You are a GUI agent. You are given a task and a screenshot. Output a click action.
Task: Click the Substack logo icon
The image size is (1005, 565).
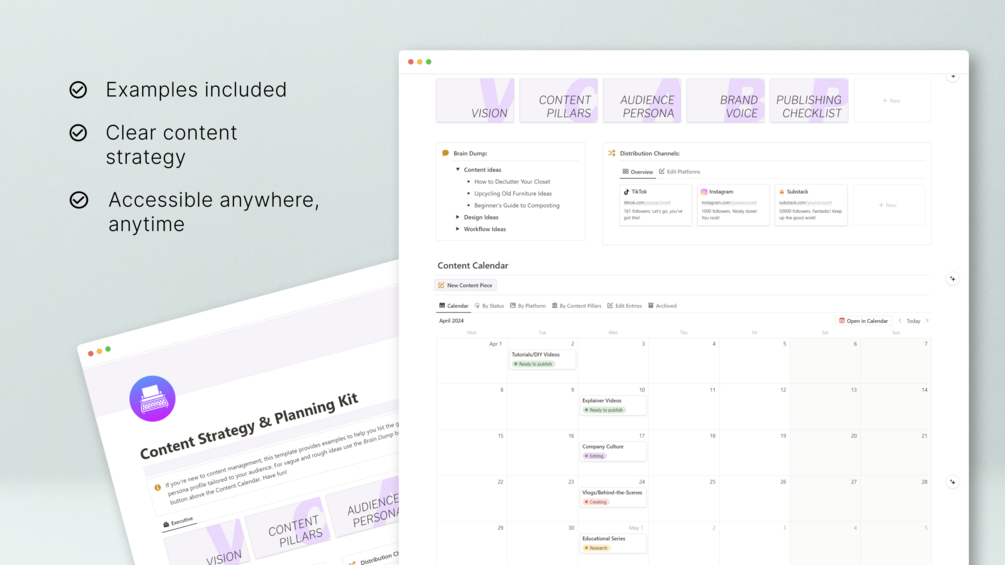782,192
